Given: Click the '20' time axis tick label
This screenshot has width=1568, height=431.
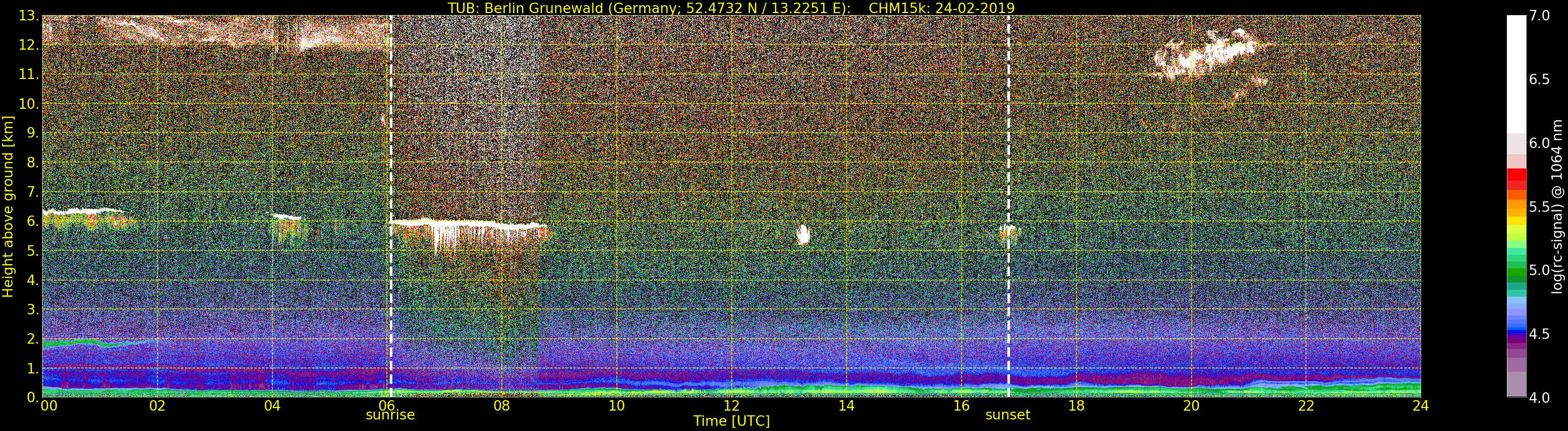Looking at the screenshot, I should (1191, 406).
